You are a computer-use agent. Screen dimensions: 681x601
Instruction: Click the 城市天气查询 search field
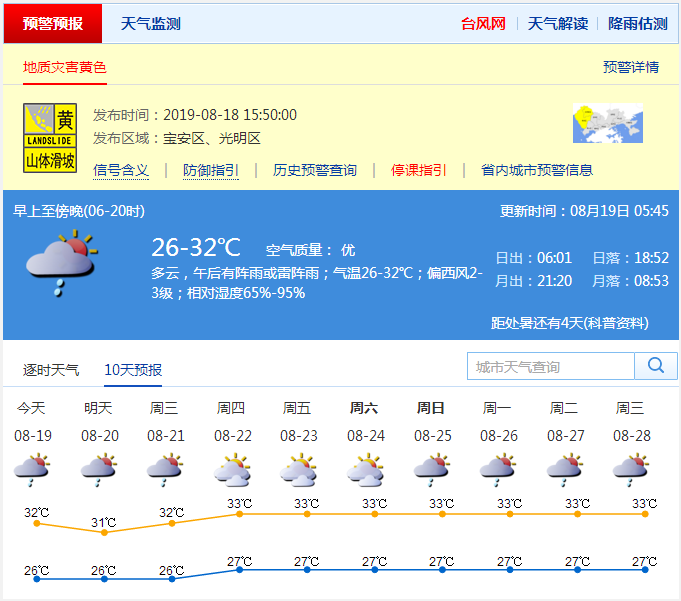pos(550,367)
